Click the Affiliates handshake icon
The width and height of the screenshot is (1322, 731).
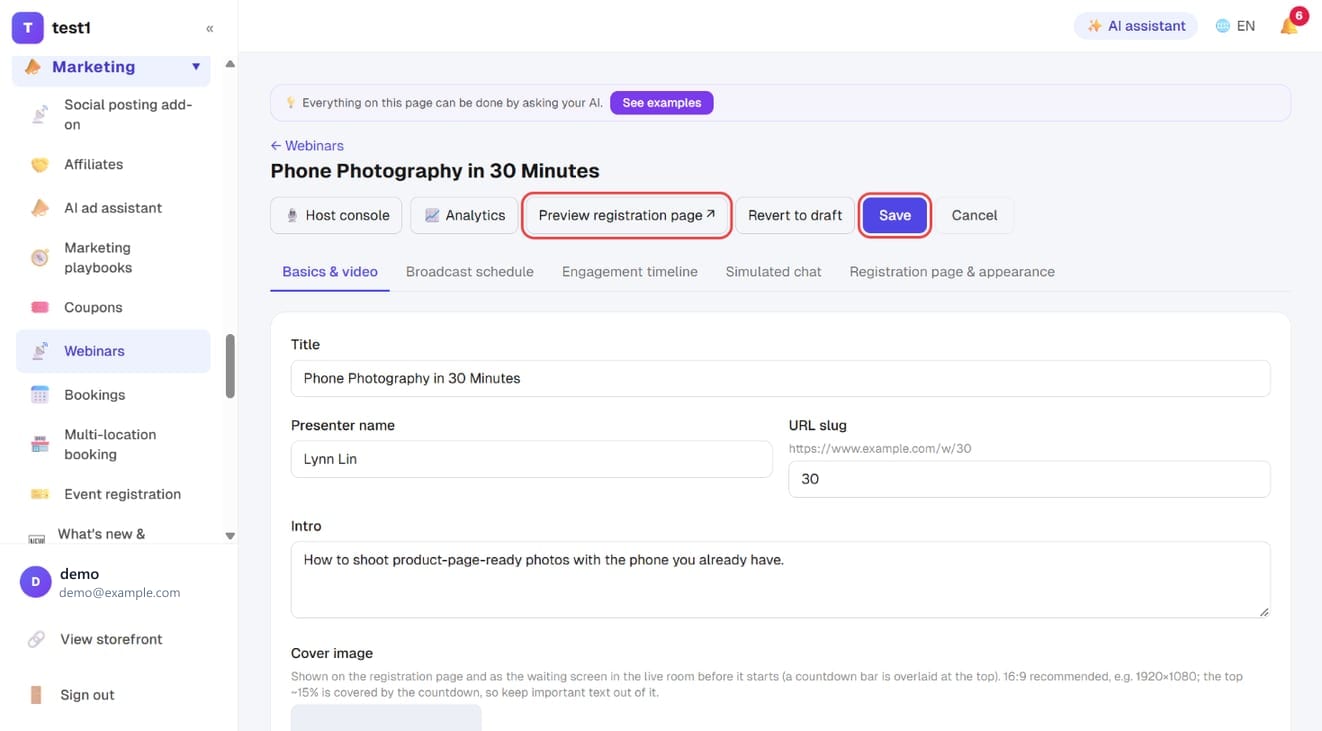pos(40,164)
